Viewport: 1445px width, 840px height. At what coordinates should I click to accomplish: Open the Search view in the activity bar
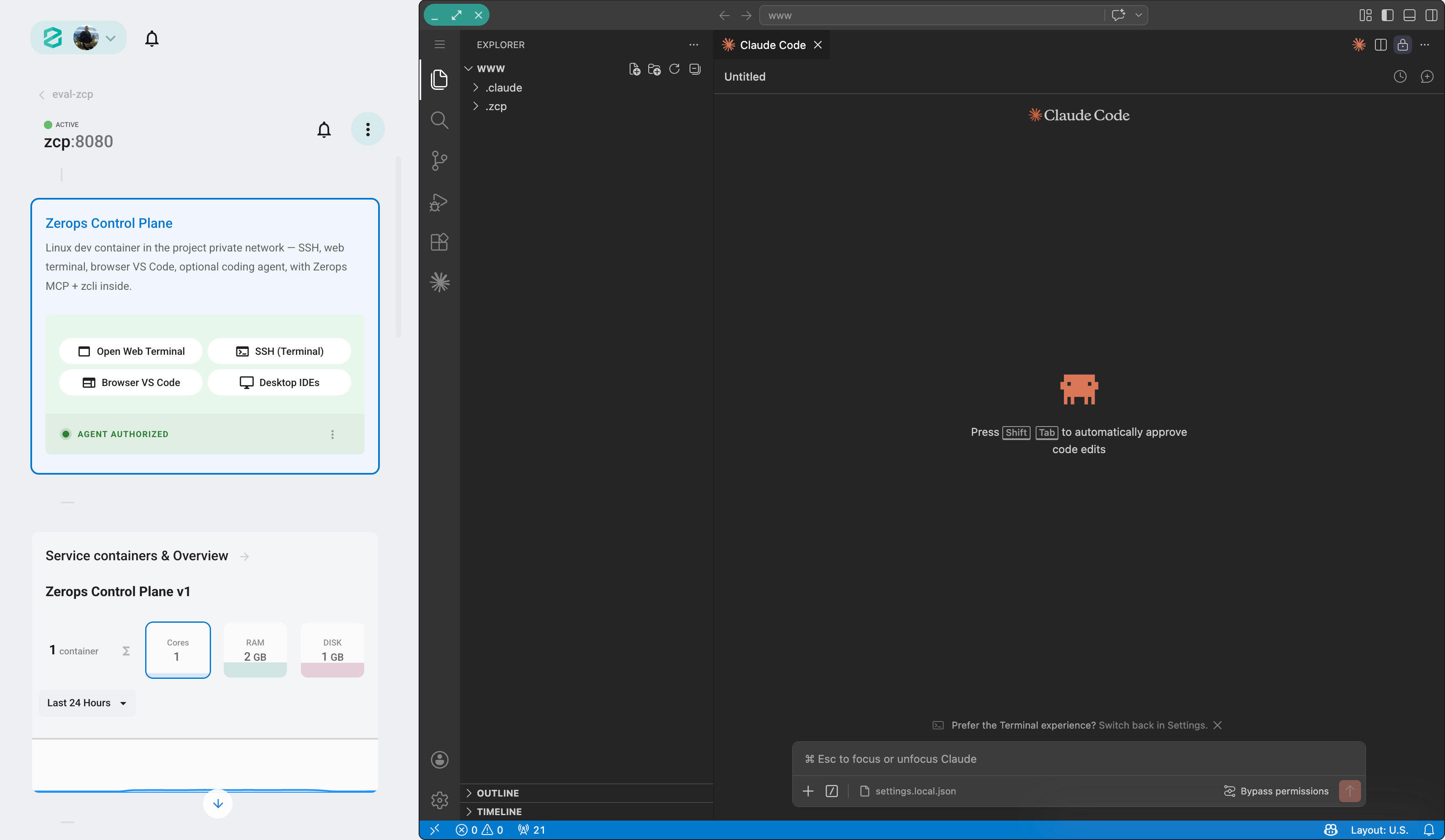pos(439,120)
